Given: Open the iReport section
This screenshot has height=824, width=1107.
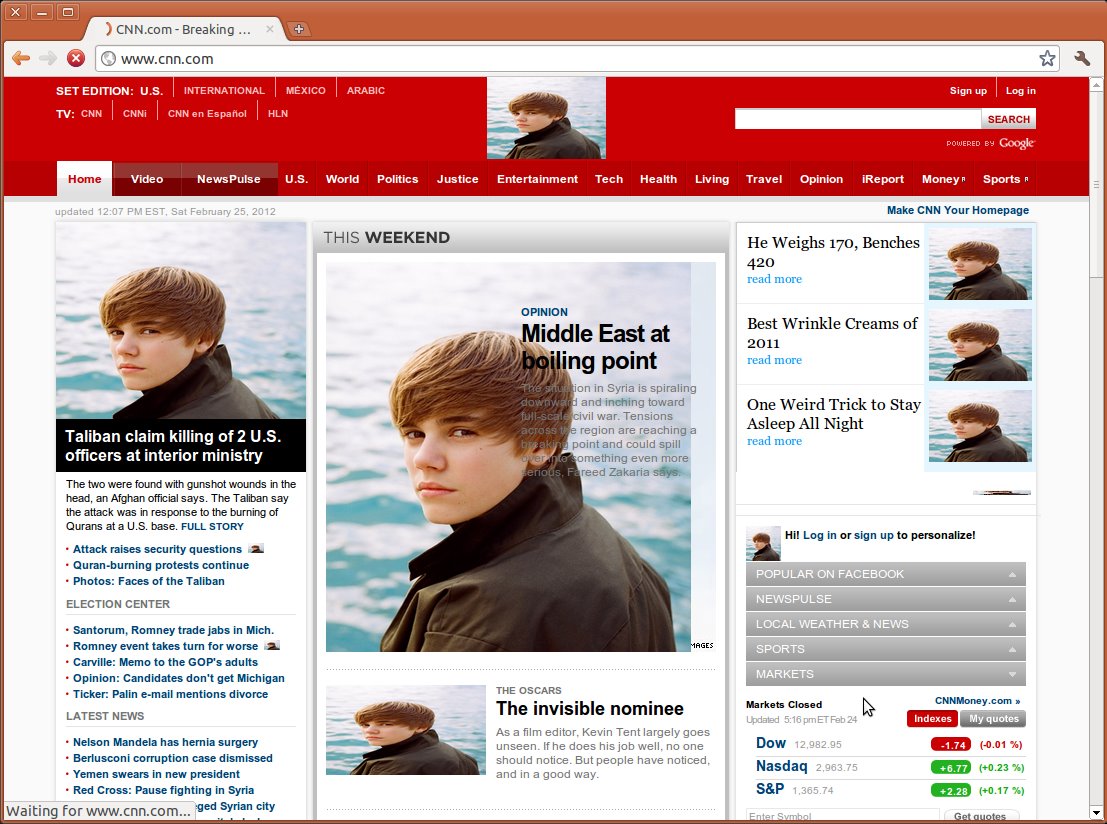Looking at the screenshot, I should click(882, 179).
